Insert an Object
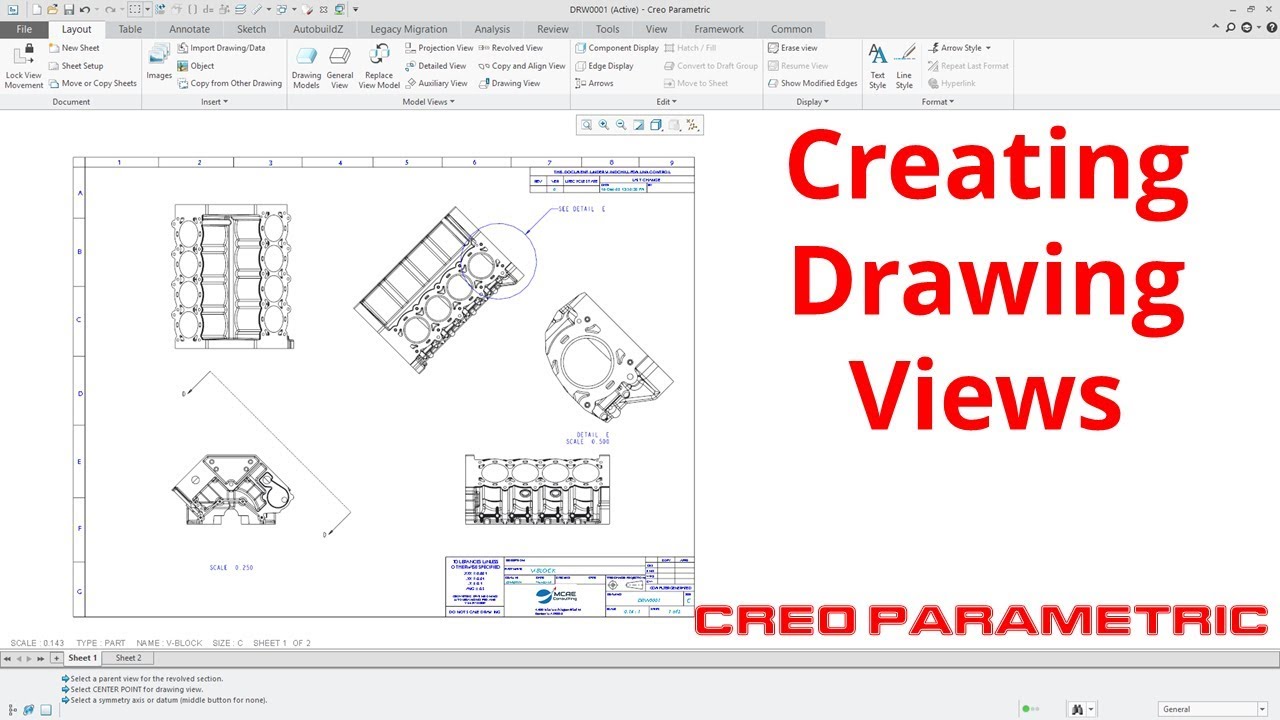 195,66
